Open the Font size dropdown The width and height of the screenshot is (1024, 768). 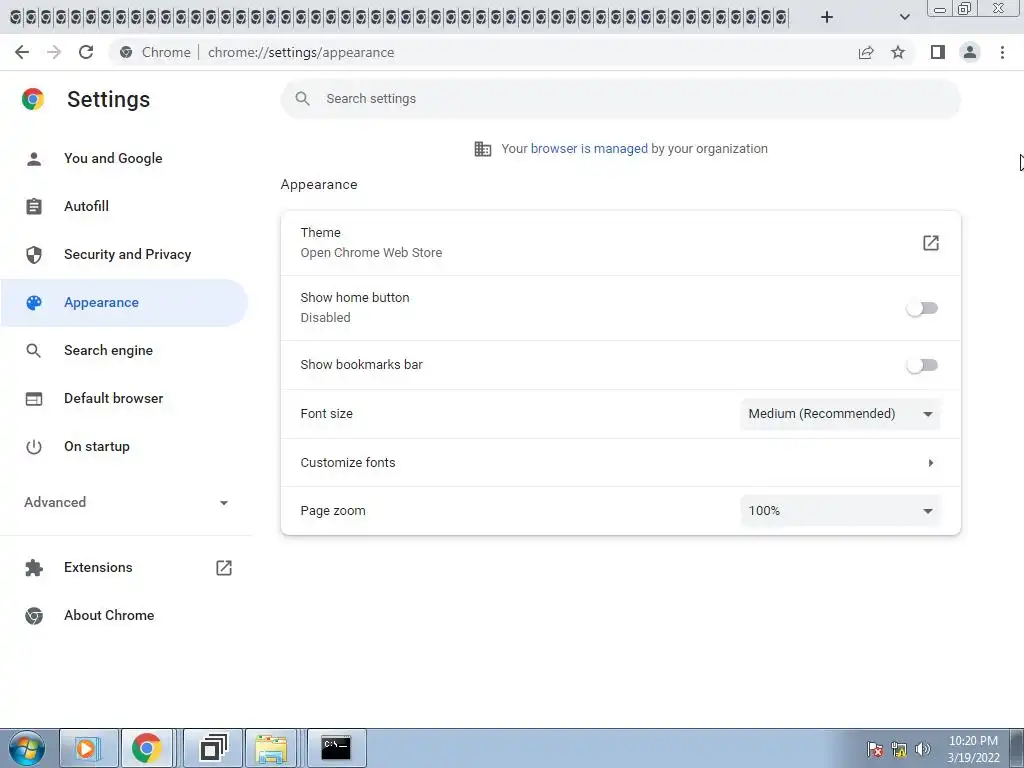point(840,414)
